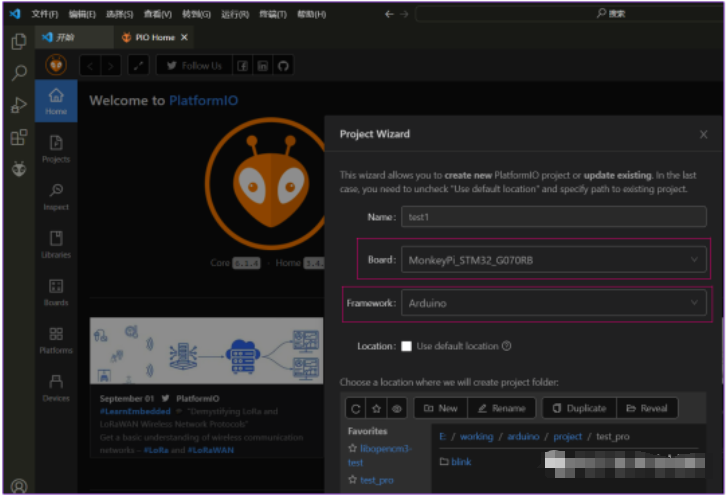Open the Search icon in activity bar

coord(18,73)
